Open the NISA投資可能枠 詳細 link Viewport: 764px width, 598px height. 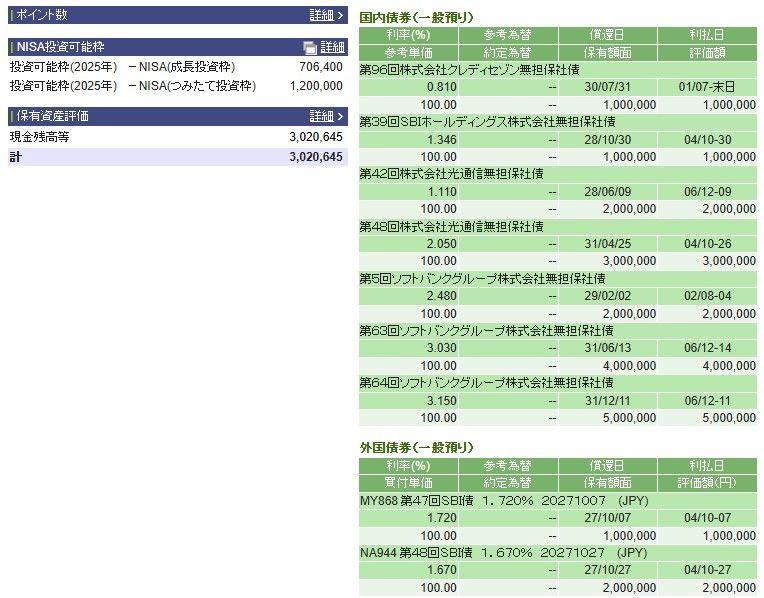pyautogui.click(x=332, y=48)
